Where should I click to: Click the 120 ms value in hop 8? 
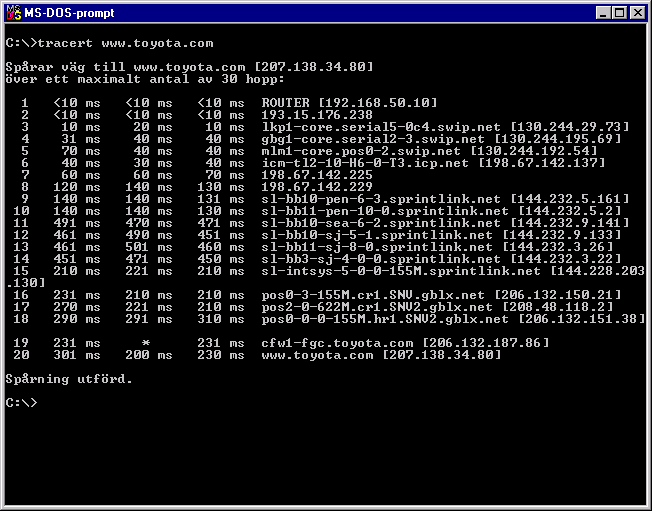(x=77, y=187)
